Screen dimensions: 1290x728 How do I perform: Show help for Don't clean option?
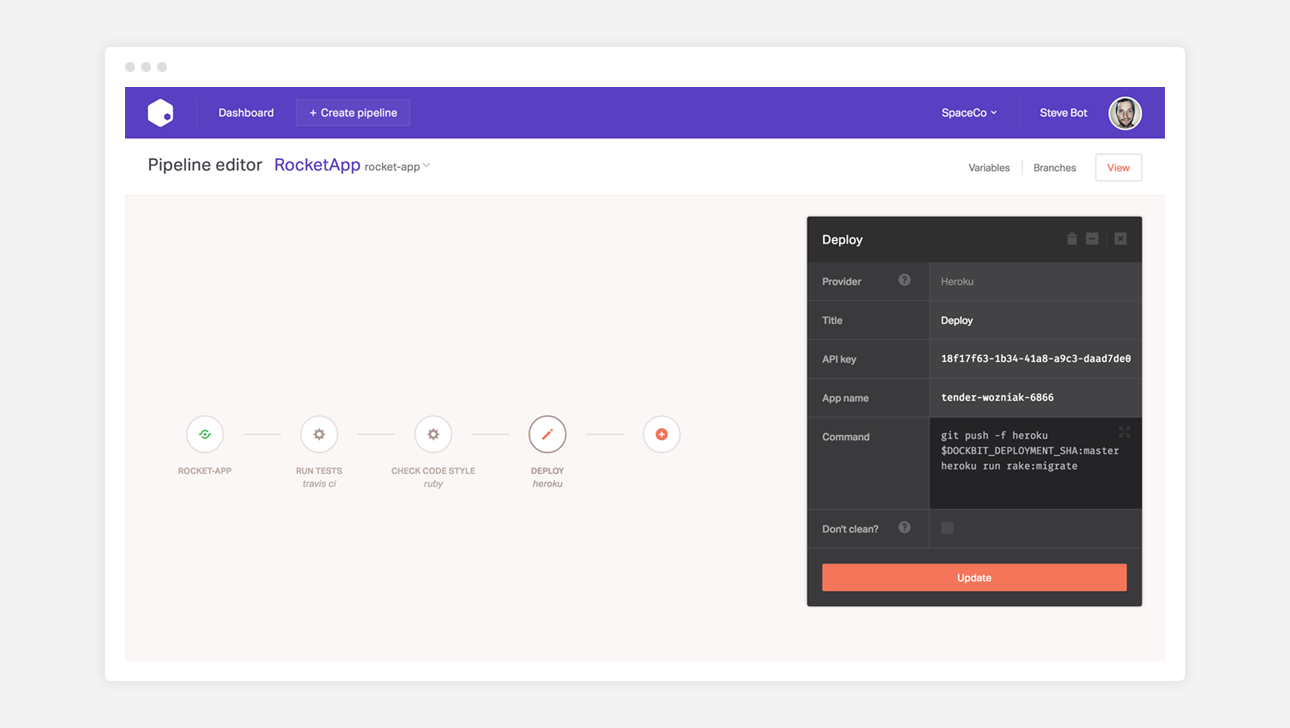[x=904, y=527]
